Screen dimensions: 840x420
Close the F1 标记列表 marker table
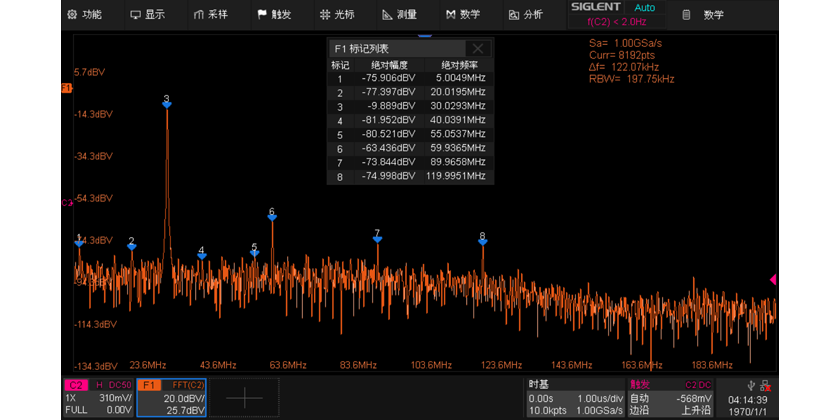point(479,48)
